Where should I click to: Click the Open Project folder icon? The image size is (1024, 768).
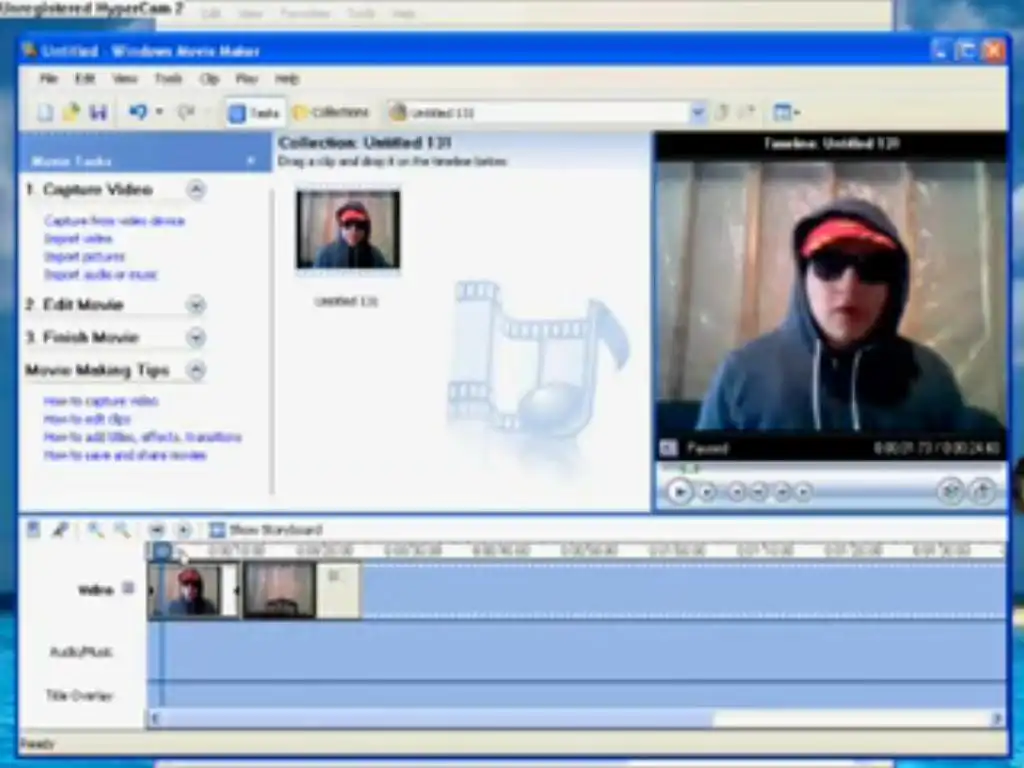click(71, 112)
